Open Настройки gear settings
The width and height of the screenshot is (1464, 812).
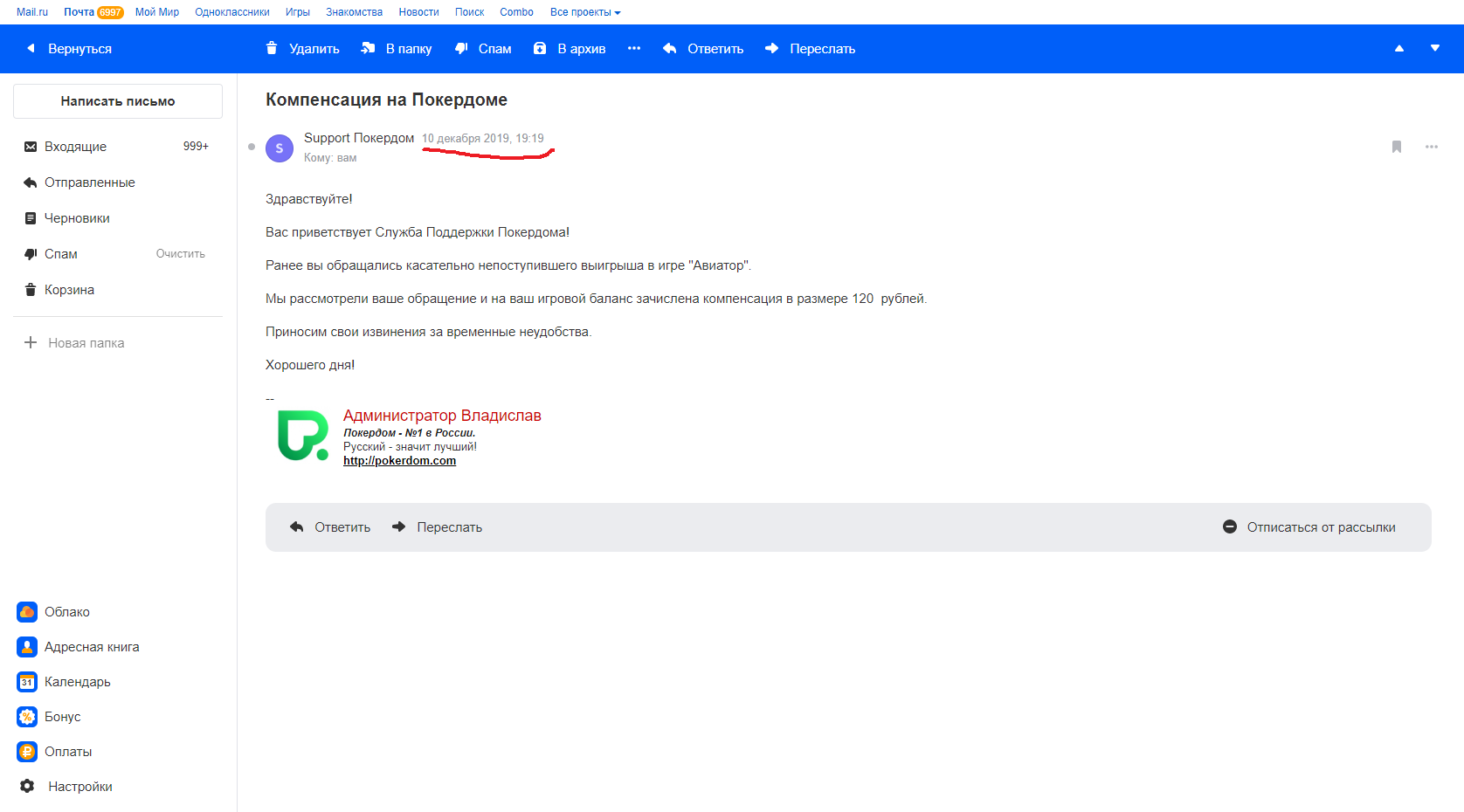pos(27,787)
